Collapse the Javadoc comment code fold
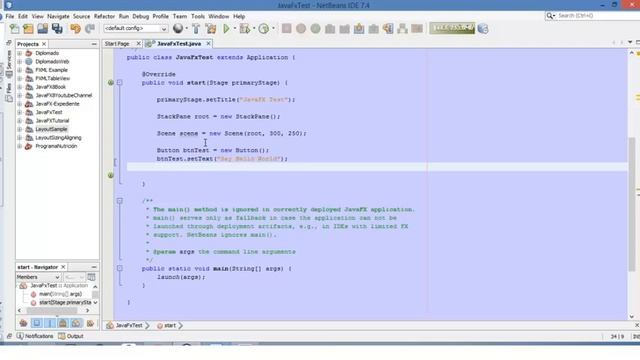Screen dimensions: 640x360 click(120, 201)
